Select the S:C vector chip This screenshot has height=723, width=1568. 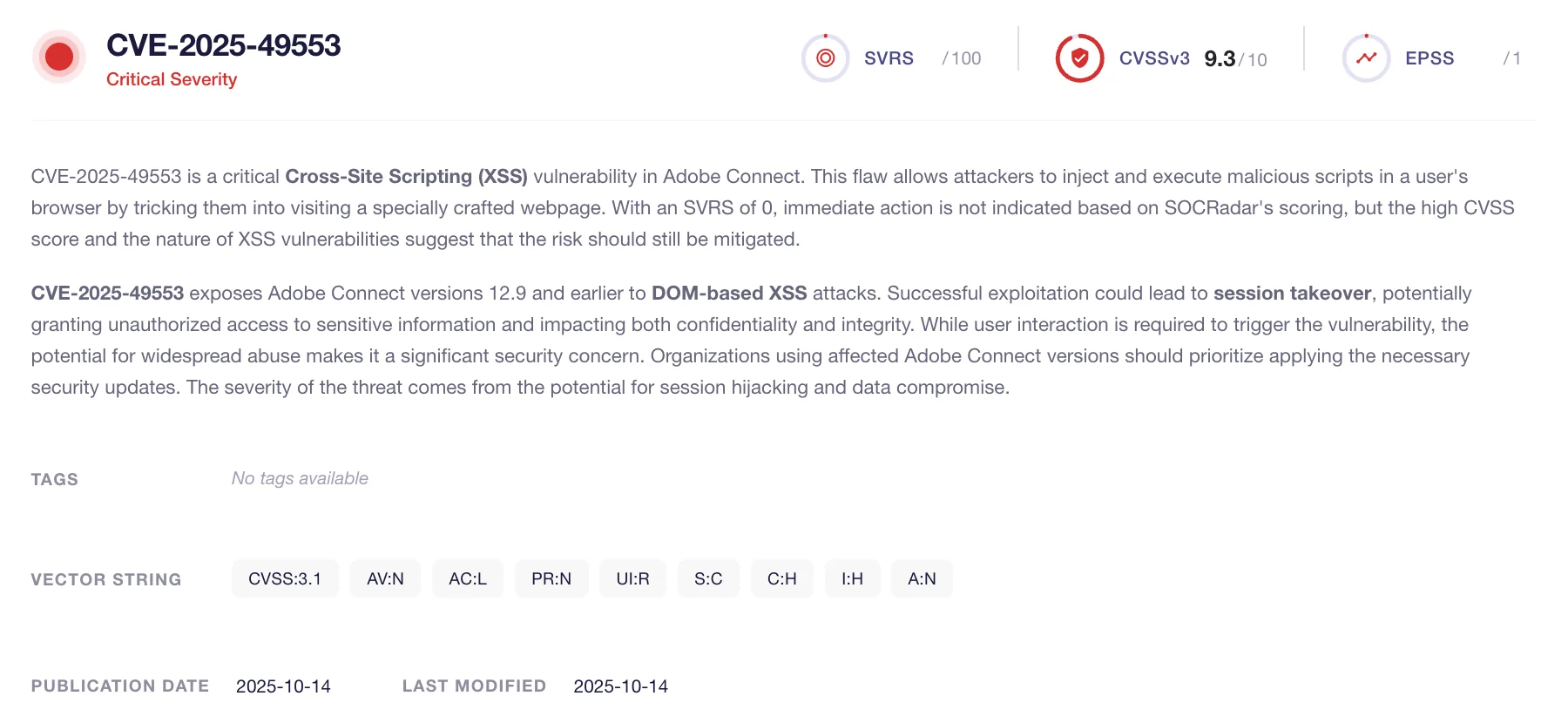click(708, 578)
